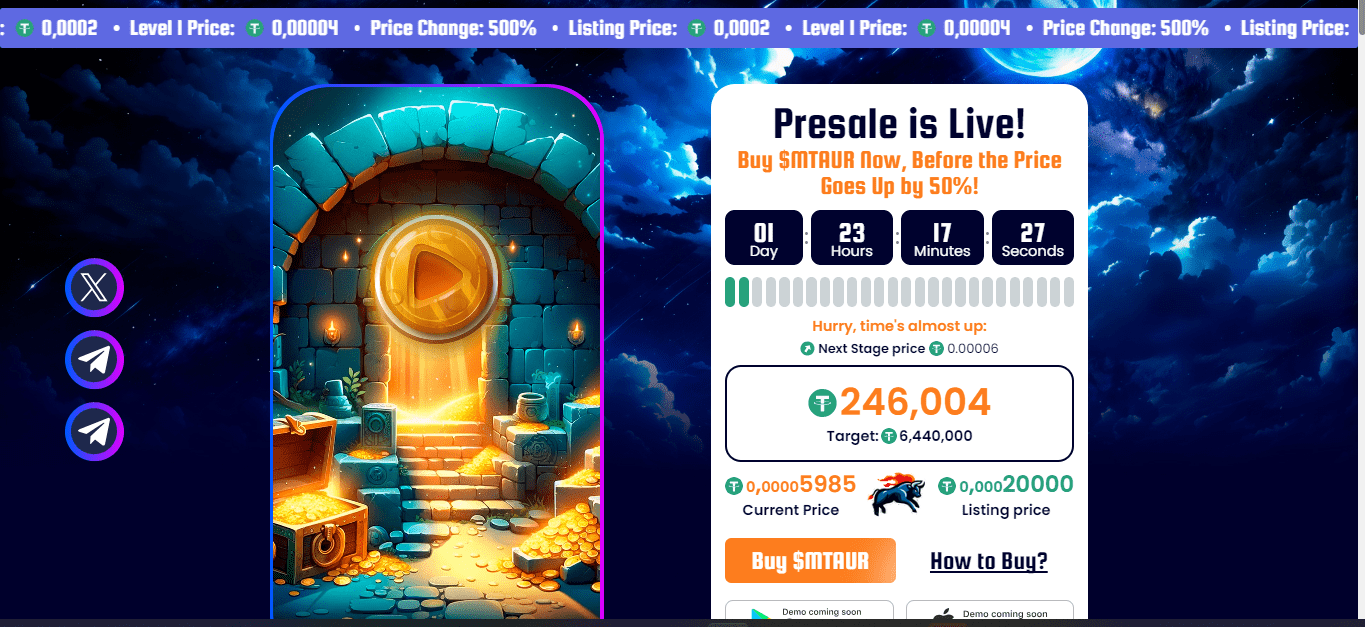Screen dimensions: 1365x627
Task: Open the X social media icon
Action: [x=94, y=288]
